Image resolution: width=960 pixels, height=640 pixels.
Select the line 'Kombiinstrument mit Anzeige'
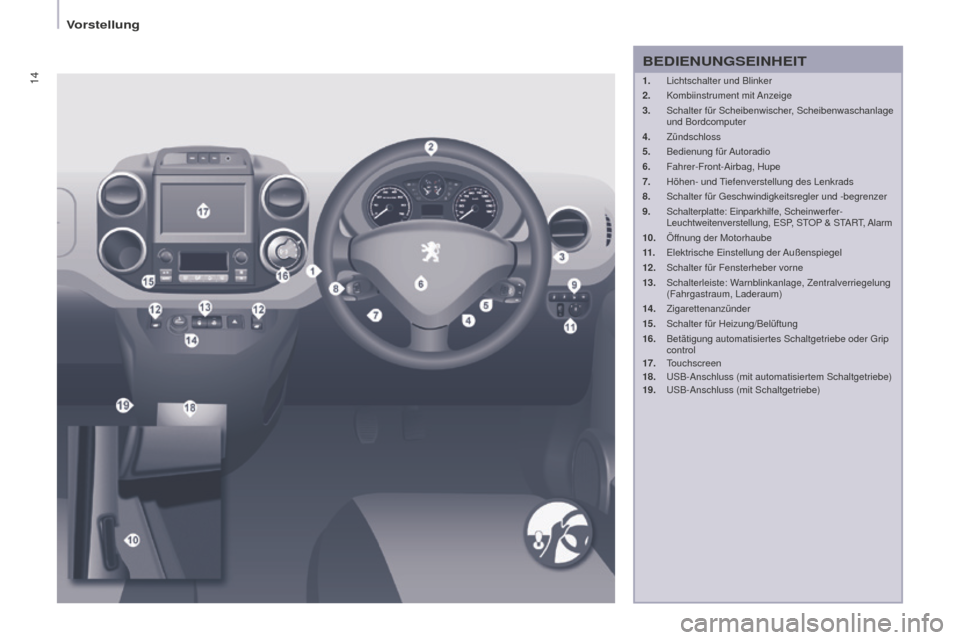[x=729, y=96]
